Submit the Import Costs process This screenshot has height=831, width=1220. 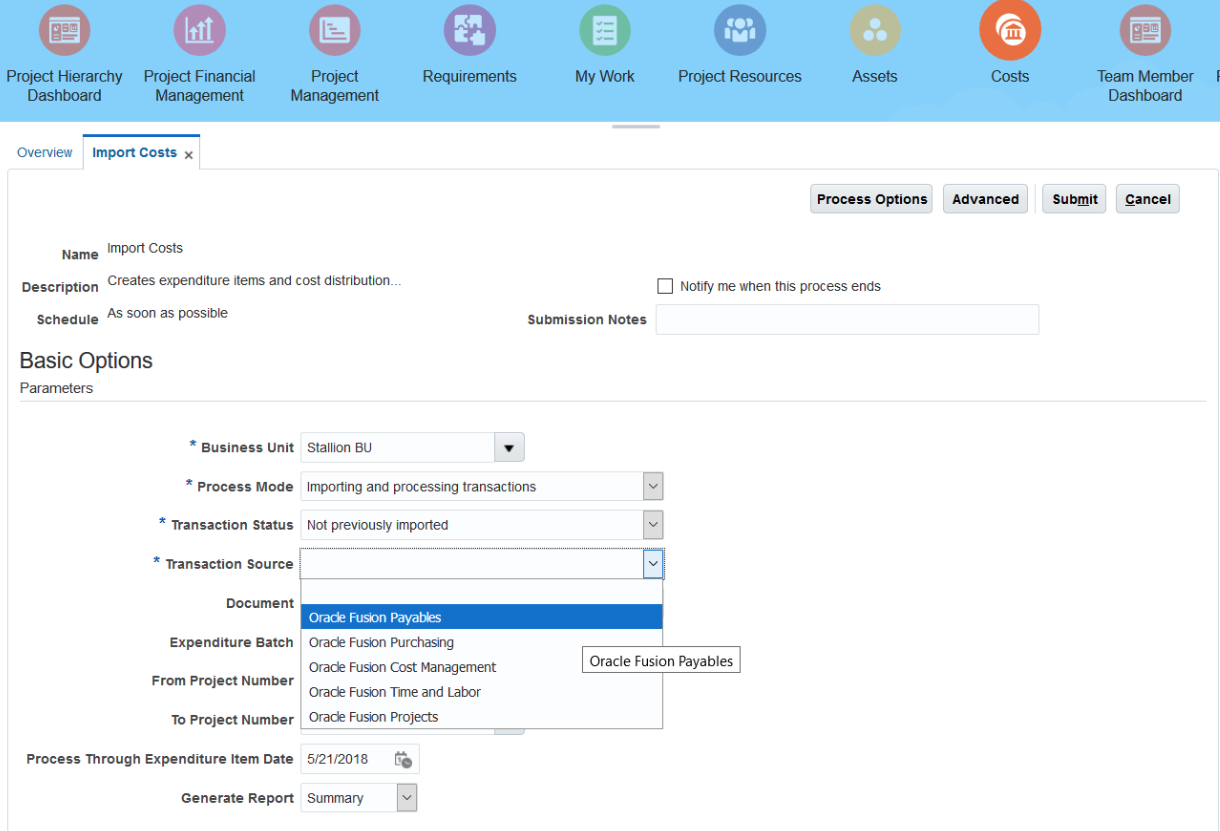(x=1075, y=199)
